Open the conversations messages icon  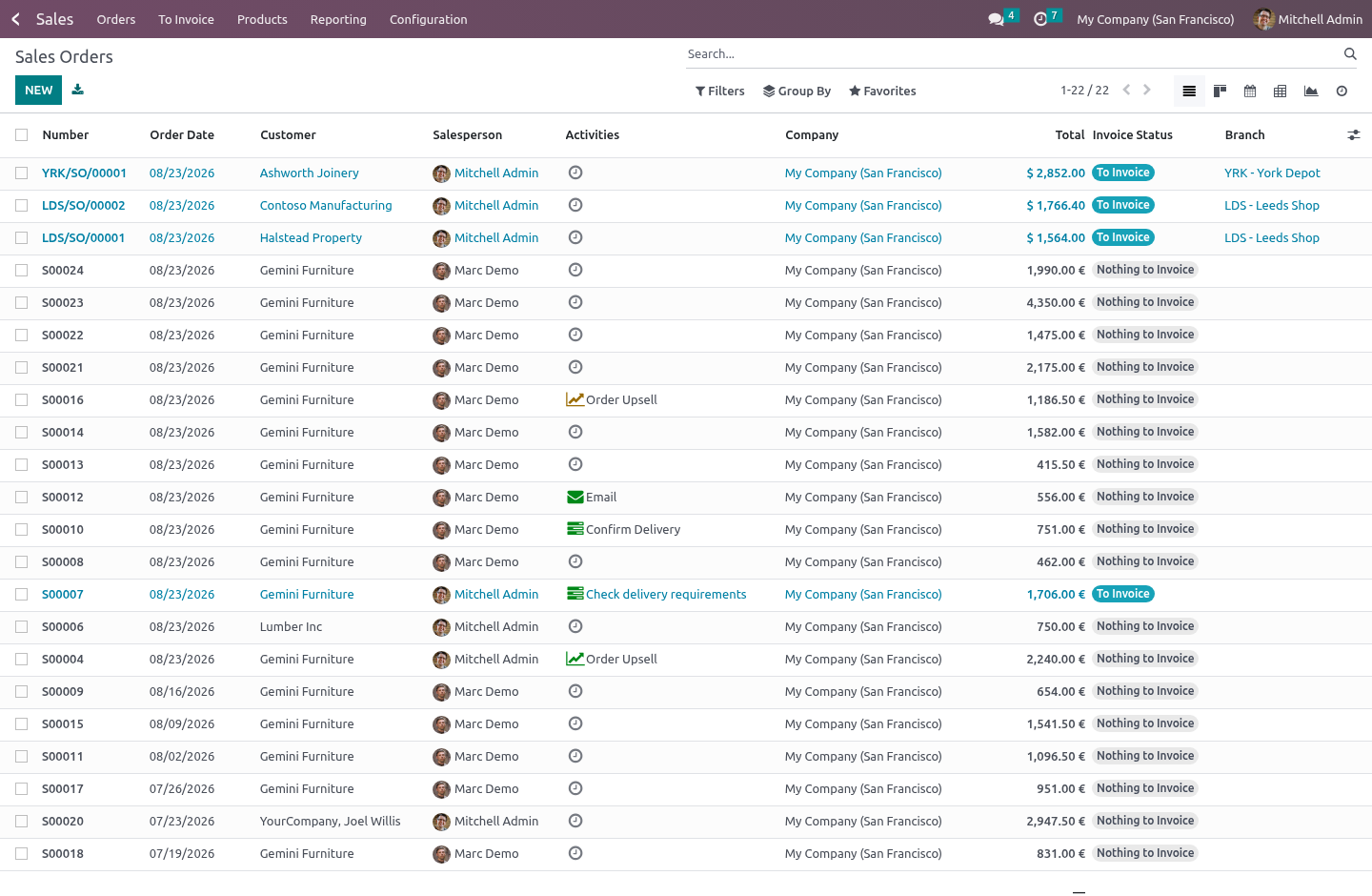tap(997, 19)
